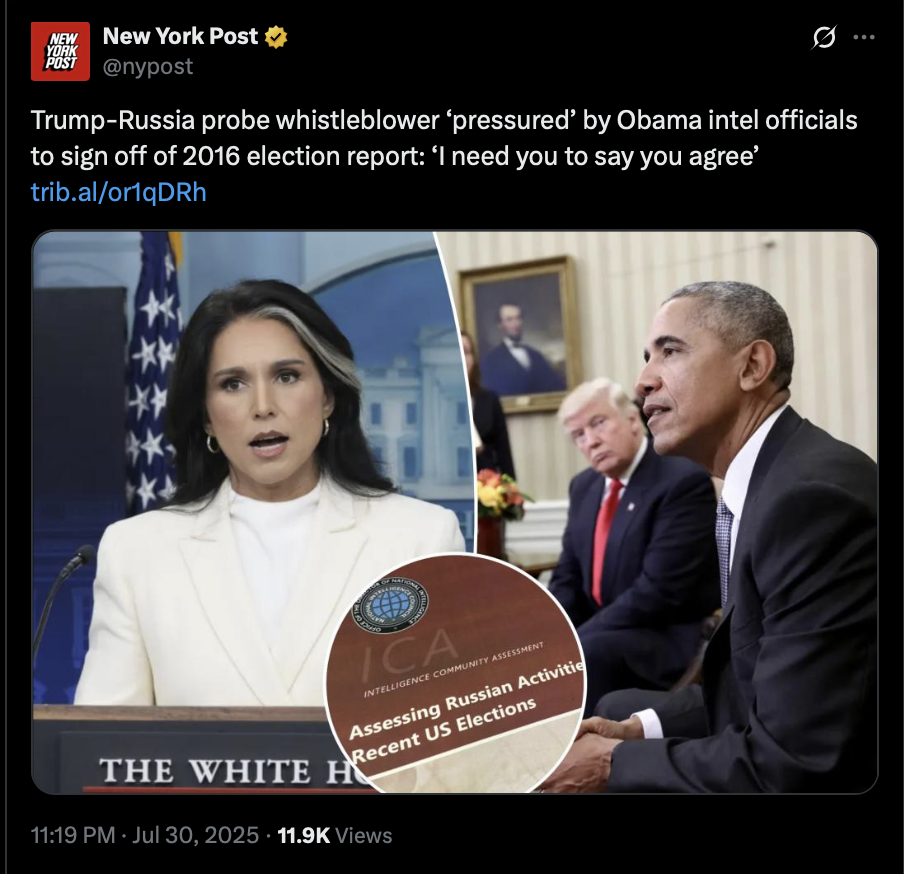Image resolution: width=904 pixels, height=874 pixels.
Task: Select the Jul 30, 2025 date
Action: tap(195, 835)
